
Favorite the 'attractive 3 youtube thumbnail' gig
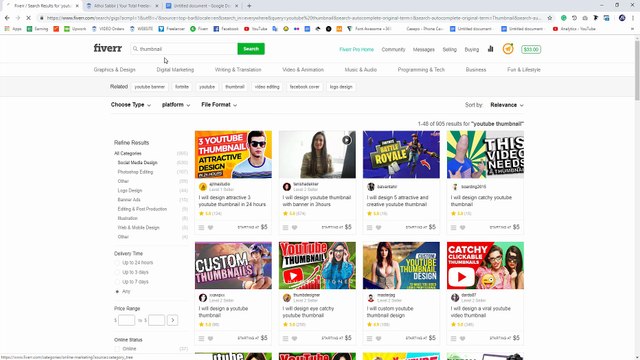[x=211, y=227]
